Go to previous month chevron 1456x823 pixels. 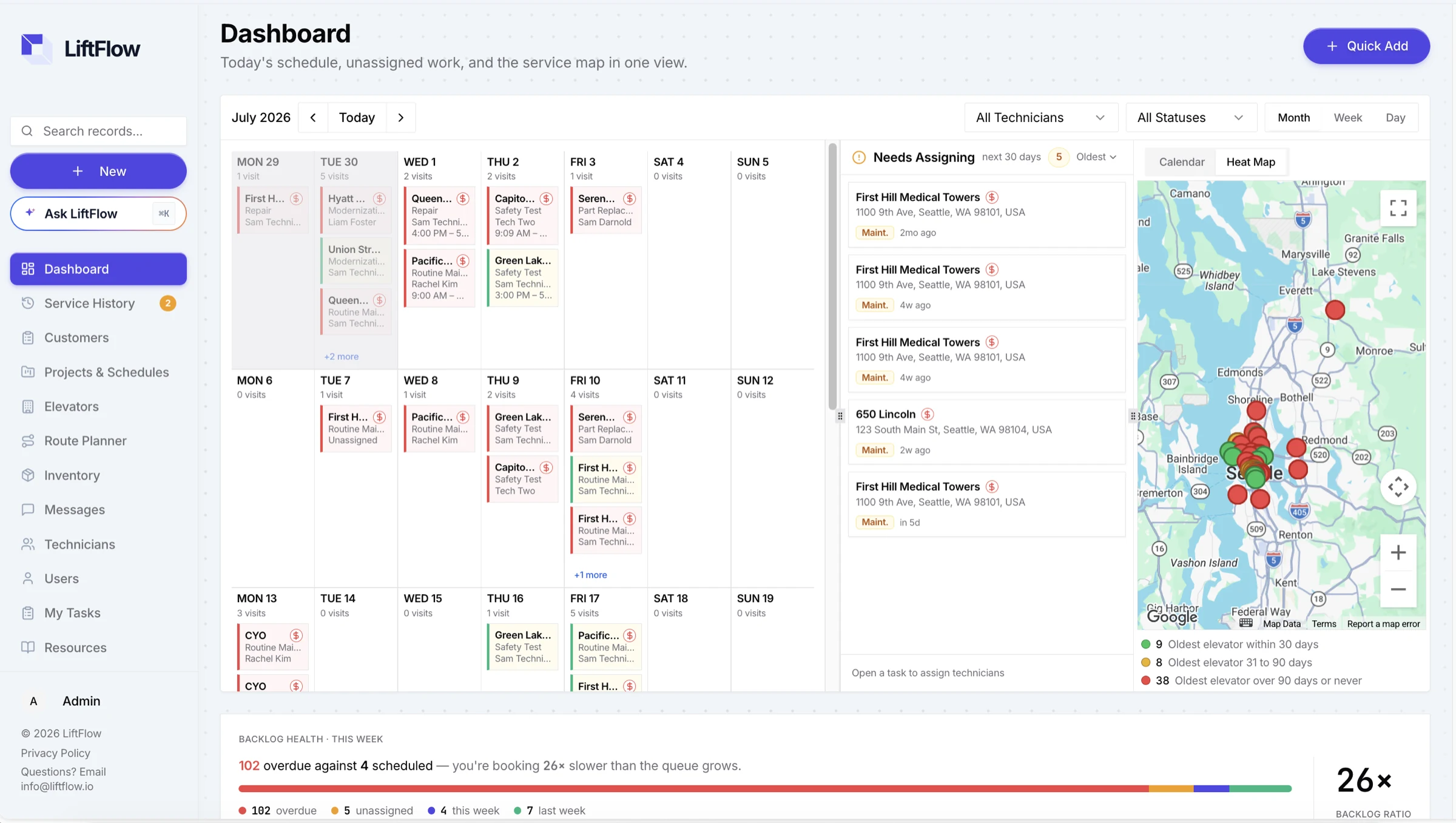(x=313, y=118)
